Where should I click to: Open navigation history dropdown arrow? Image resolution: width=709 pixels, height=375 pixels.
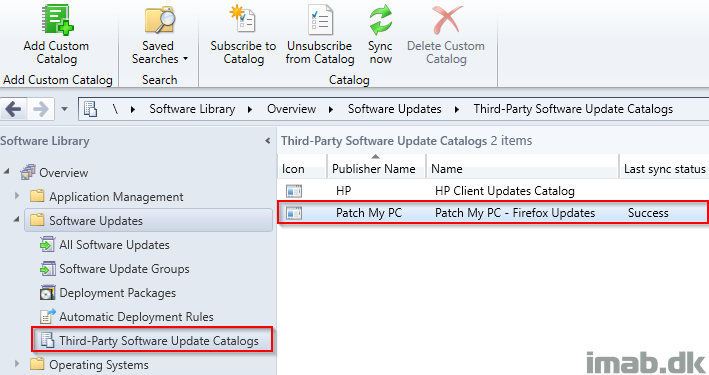click(64, 109)
